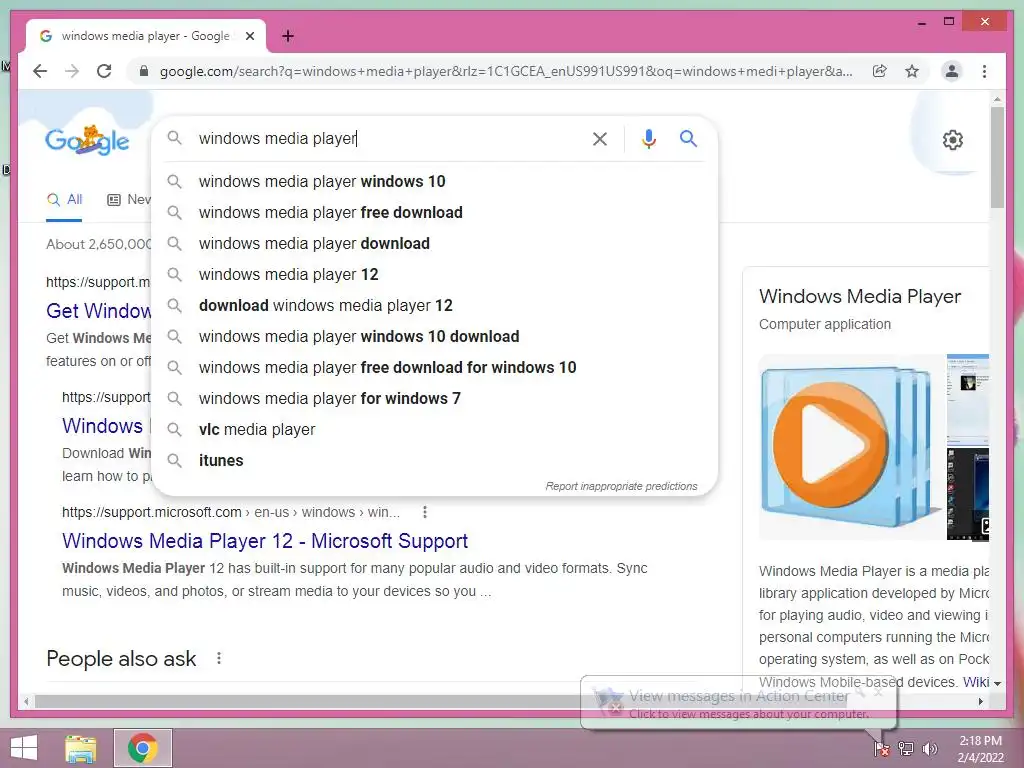This screenshot has width=1024, height=768.
Task: Start a voice search with microphone
Action: click(648, 138)
